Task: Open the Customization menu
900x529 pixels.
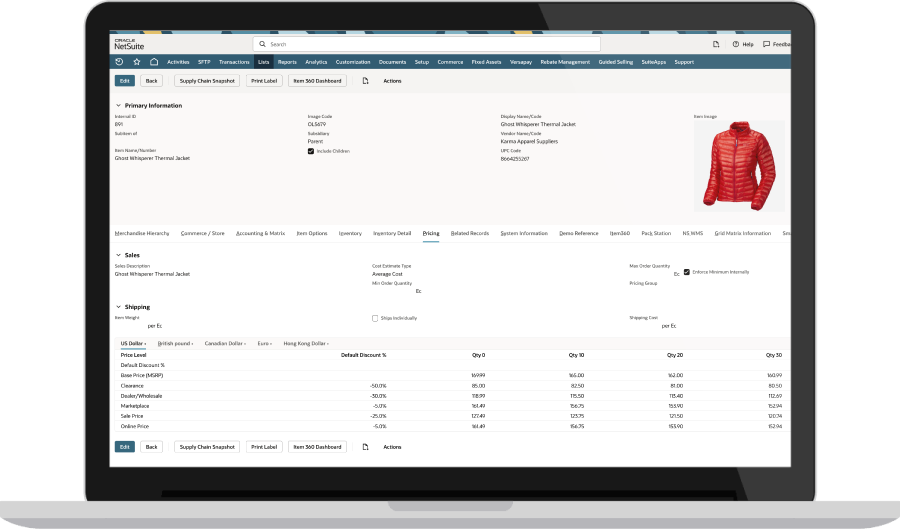Action: tap(353, 62)
